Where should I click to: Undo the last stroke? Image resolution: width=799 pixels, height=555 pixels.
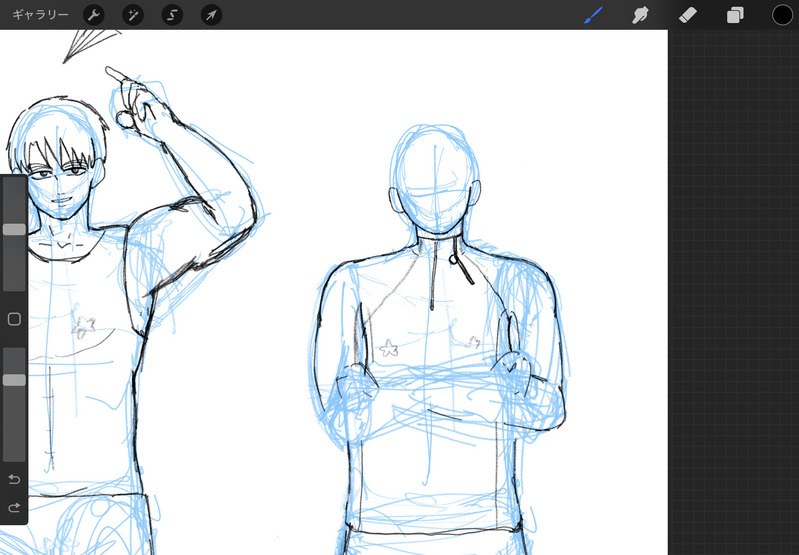14,479
